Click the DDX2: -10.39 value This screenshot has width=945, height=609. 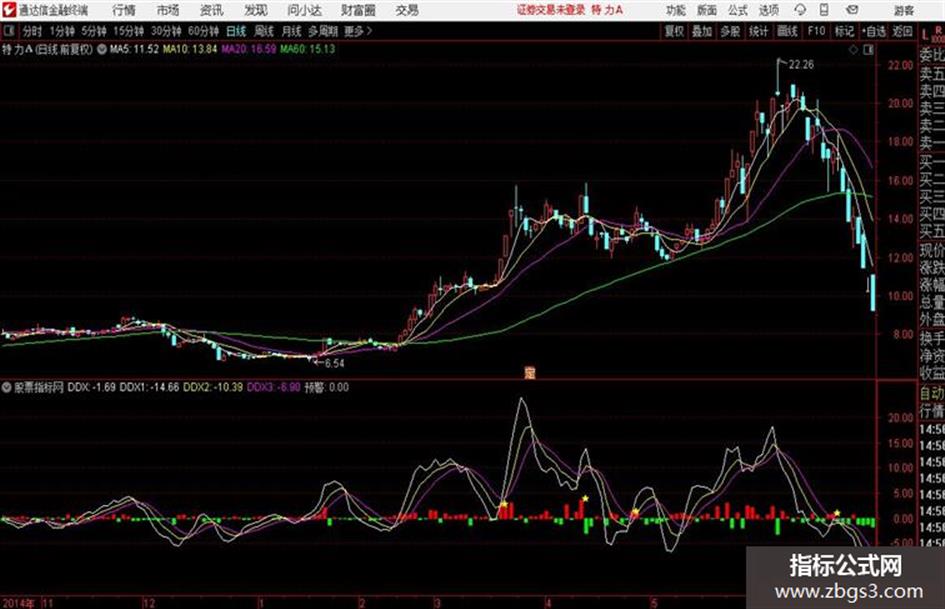pos(213,388)
